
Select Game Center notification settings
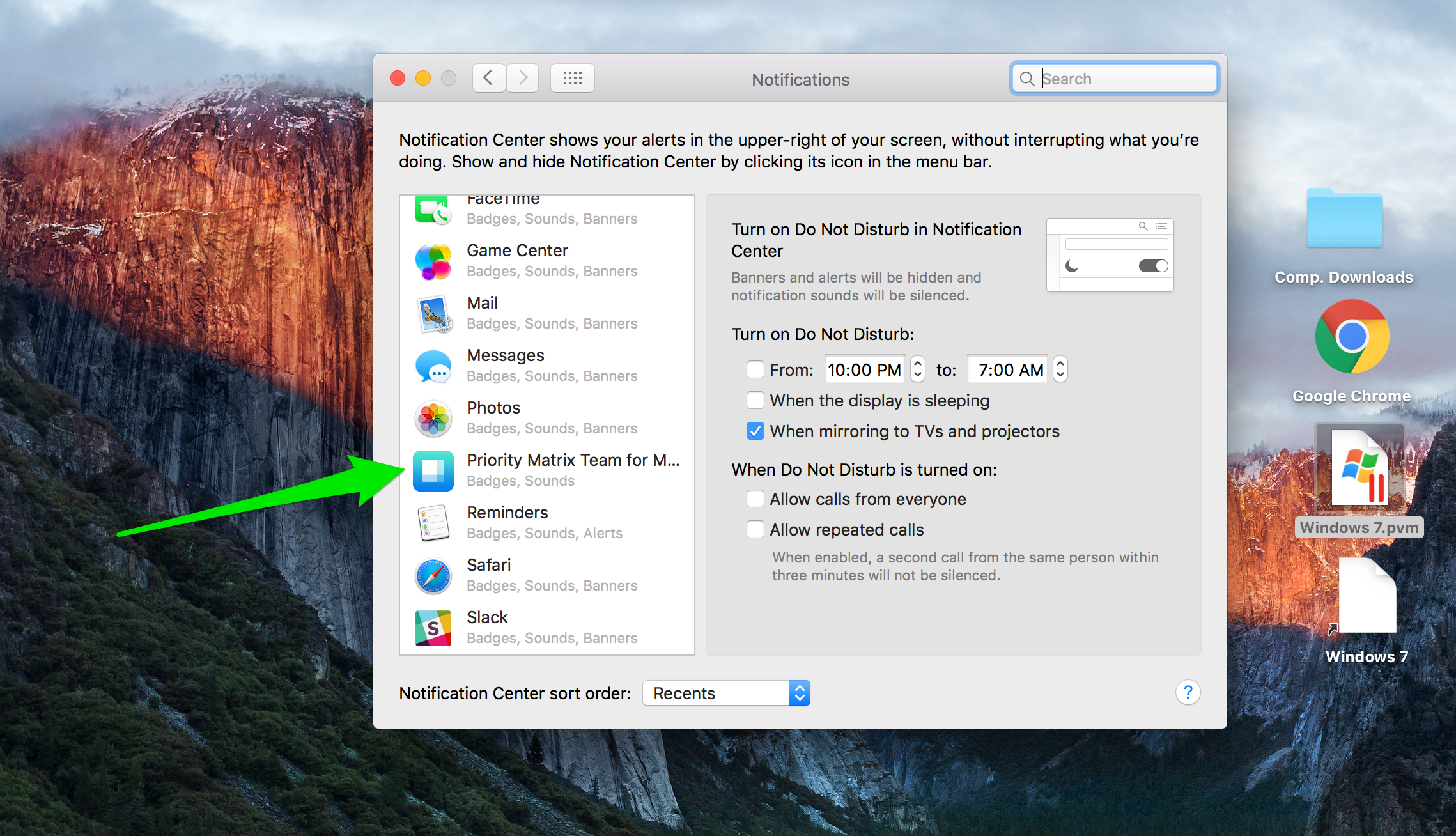548,261
